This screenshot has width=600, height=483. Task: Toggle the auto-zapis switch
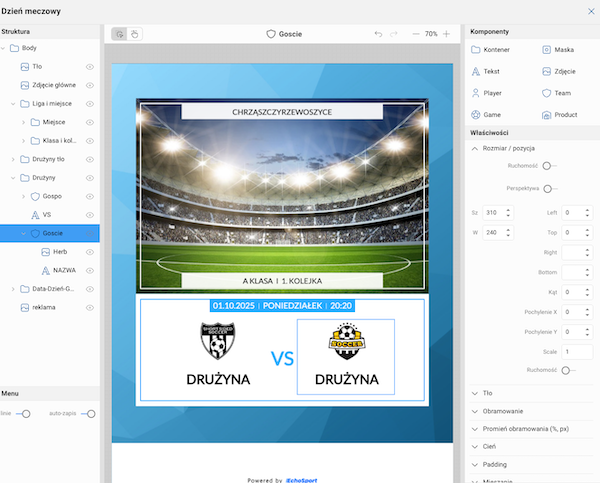tap(88, 414)
